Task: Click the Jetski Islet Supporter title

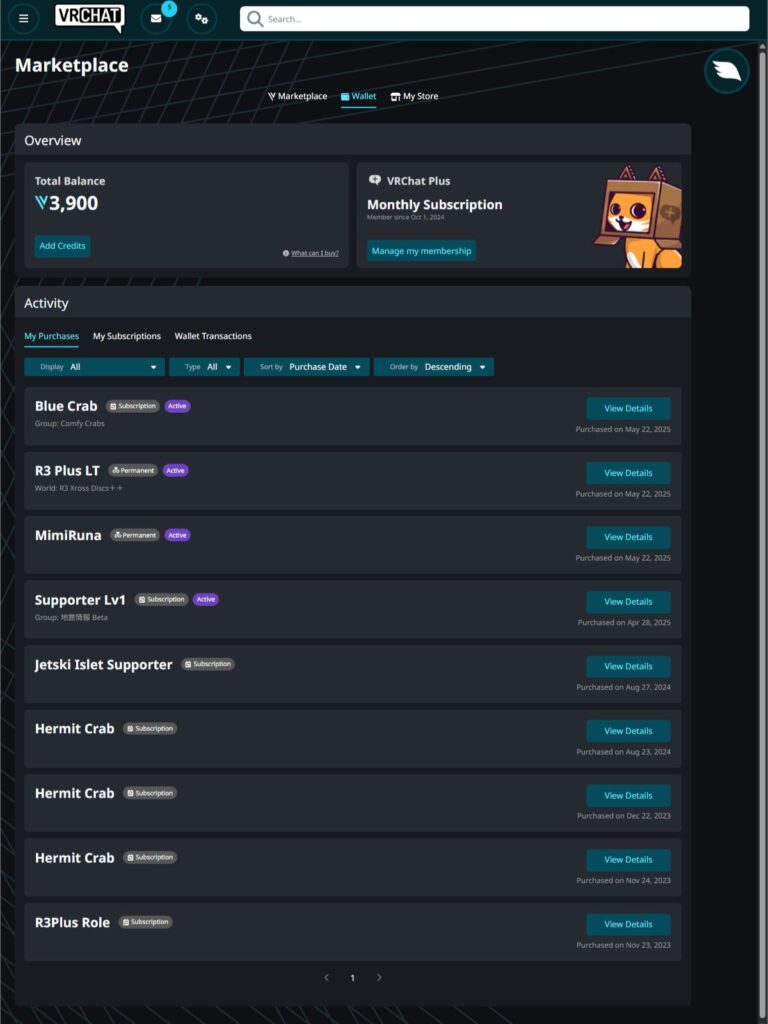Action: click(103, 665)
